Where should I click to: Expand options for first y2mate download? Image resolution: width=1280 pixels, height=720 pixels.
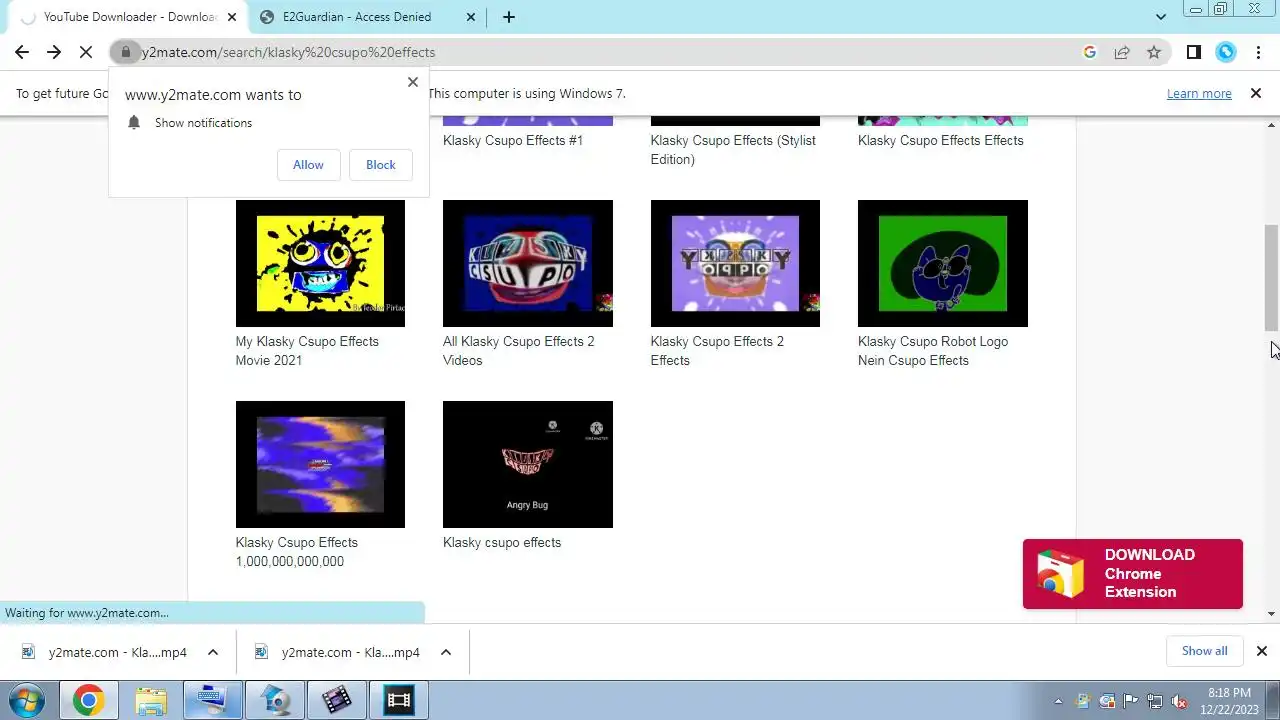coord(213,652)
